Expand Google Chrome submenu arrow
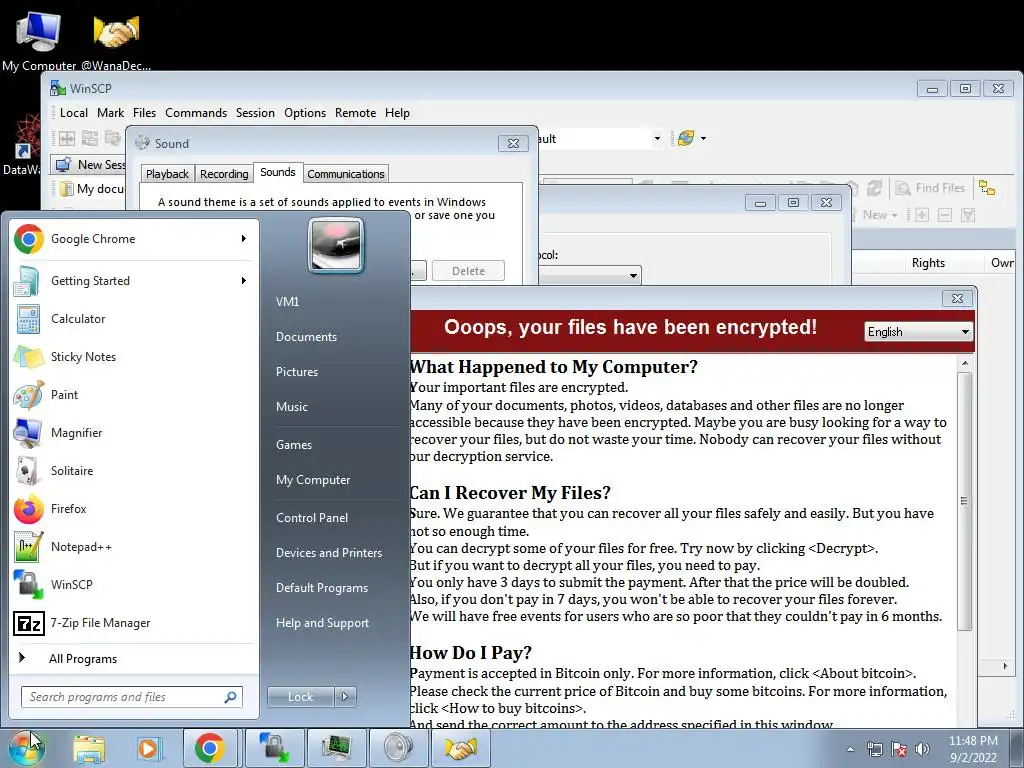This screenshot has width=1024, height=768. pyautogui.click(x=244, y=239)
